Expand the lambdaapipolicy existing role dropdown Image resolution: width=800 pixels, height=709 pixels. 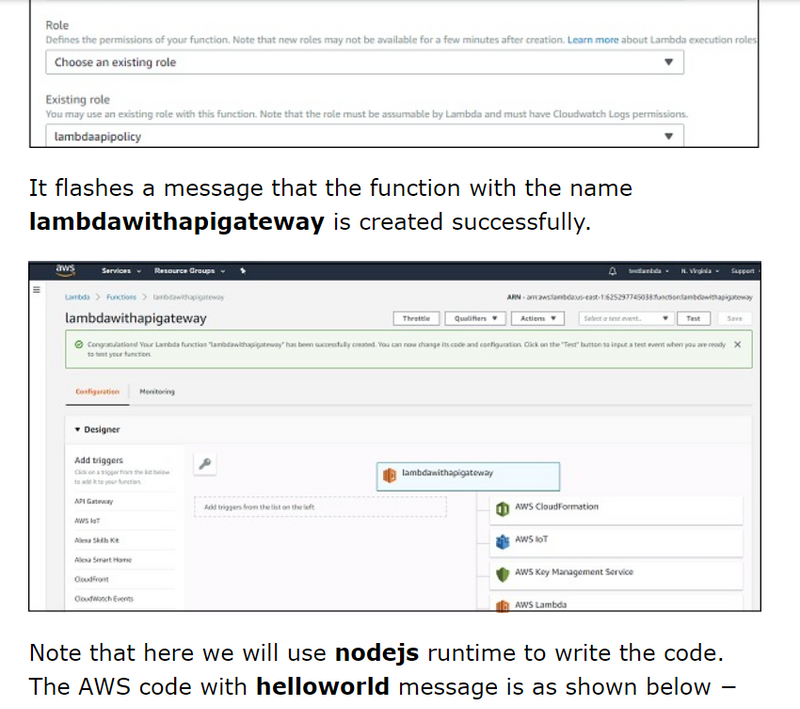pyautogui.click(x=364, y=137)
